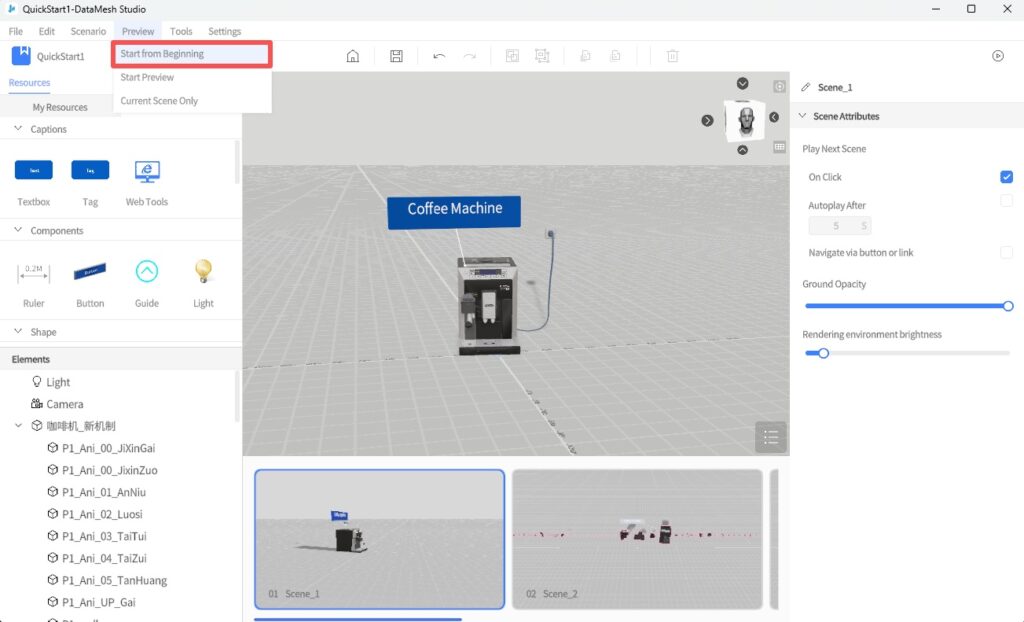This screenshot has width=1024, height=622.
Task: Open the Web Tools resource
Action: click(147, 172)
